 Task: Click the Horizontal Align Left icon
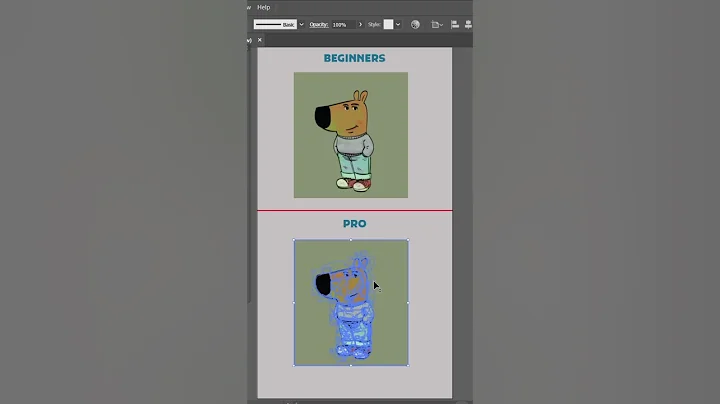point(455,24)
